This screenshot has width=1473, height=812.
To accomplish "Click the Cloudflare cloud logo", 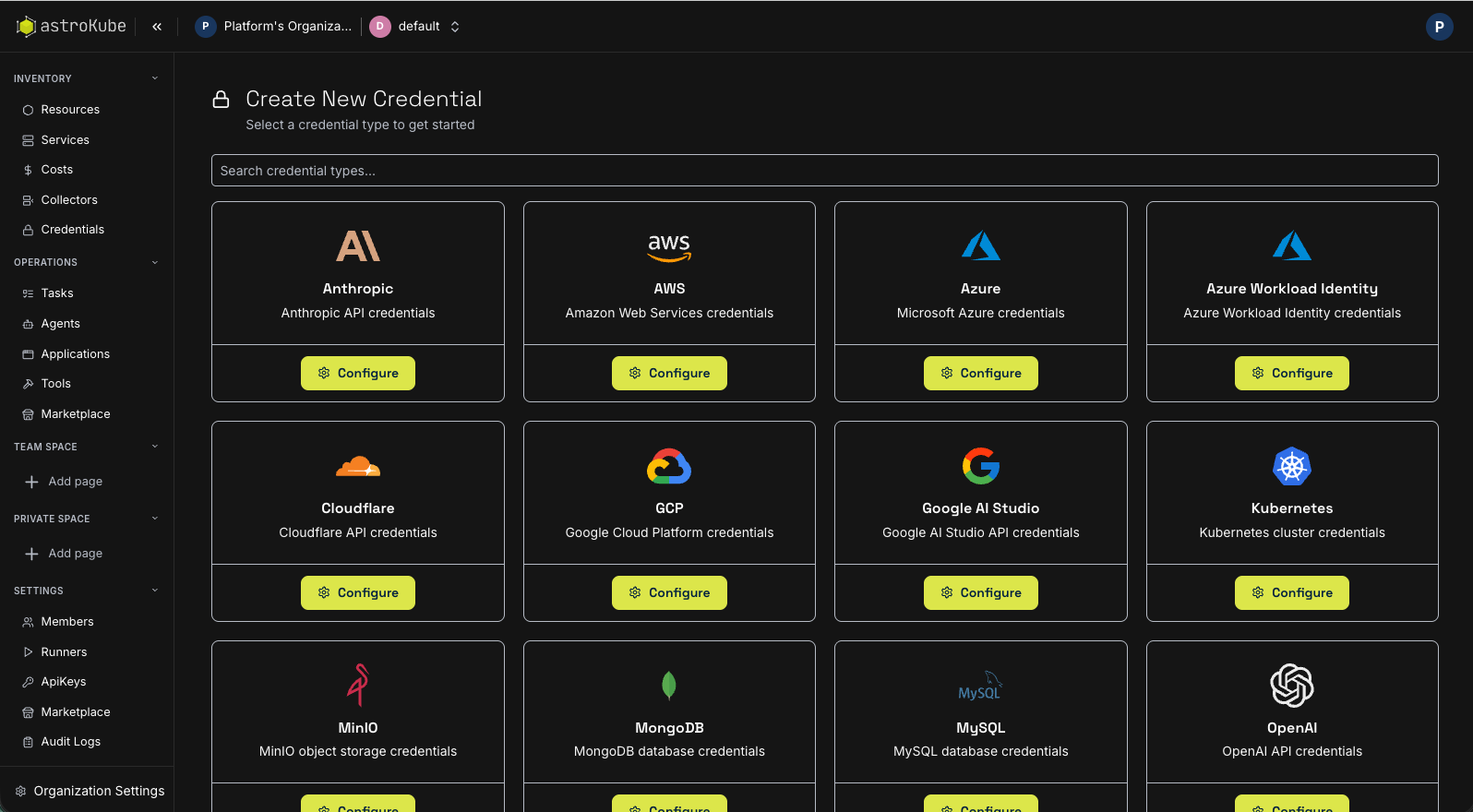I will pyautogui.click(x=358, y=466).
